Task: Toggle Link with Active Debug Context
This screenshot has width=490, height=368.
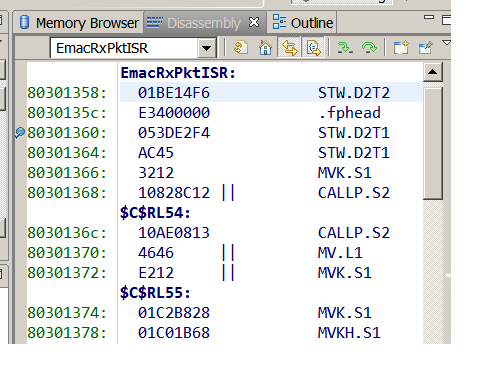Action: pos(289,48)
